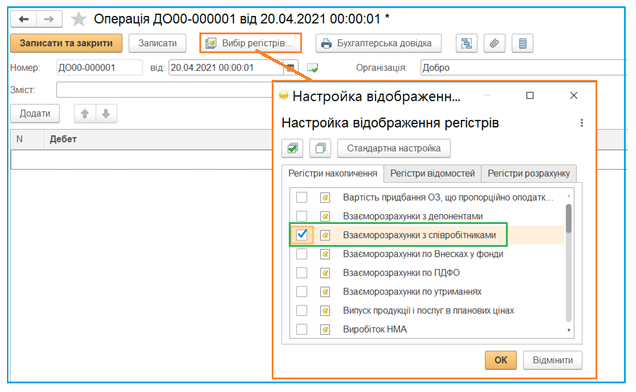Image resolution: width=636 pixels, height=392 pixels.
Task: Check all registers in settings dialog
Action: pos(292,148)
